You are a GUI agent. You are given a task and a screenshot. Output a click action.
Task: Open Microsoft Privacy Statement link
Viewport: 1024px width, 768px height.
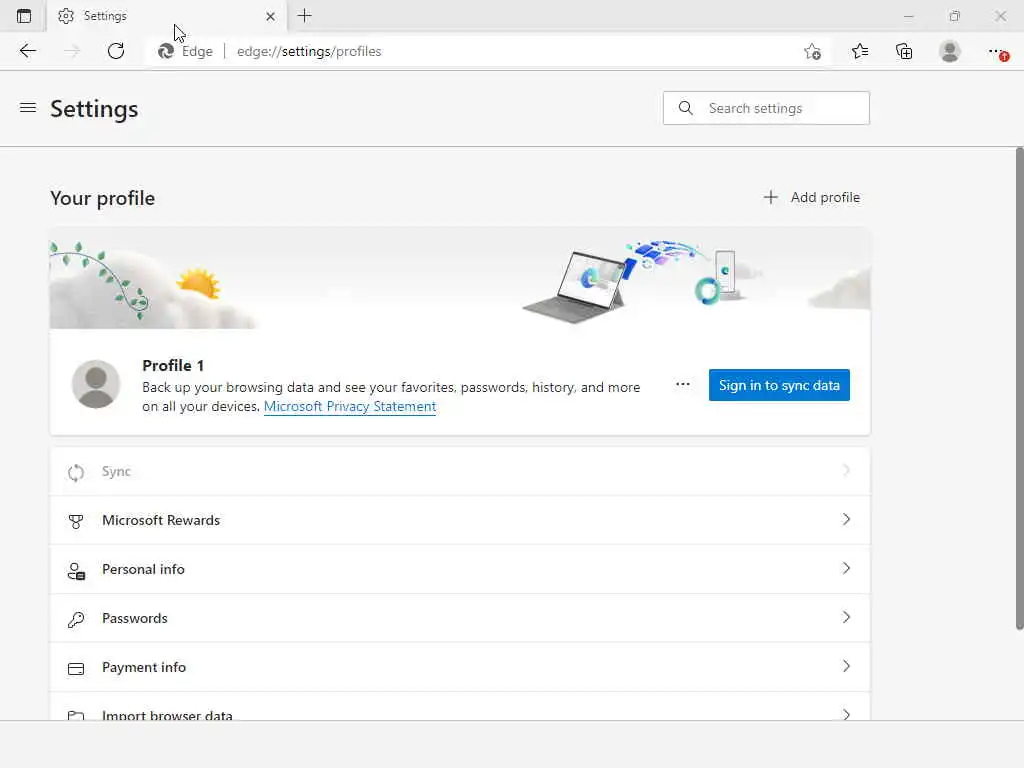click(350, 406)
